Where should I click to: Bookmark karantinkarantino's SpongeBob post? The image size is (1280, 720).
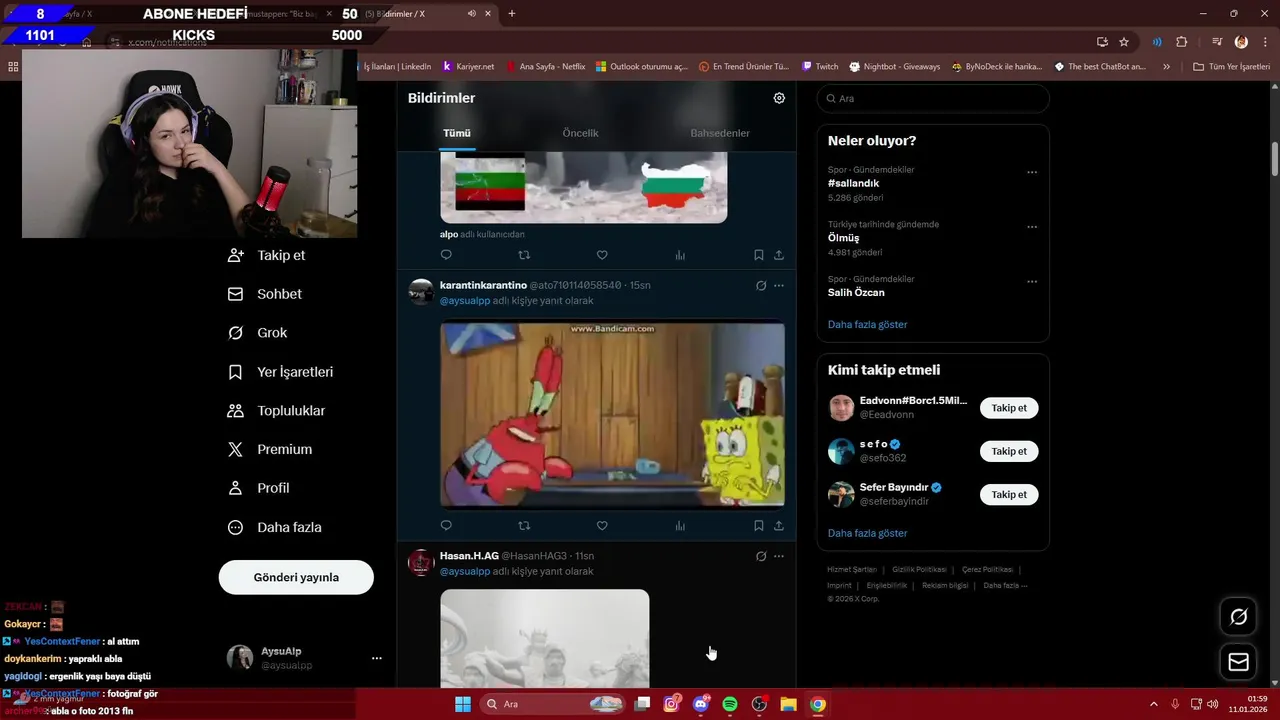point(759,525)
